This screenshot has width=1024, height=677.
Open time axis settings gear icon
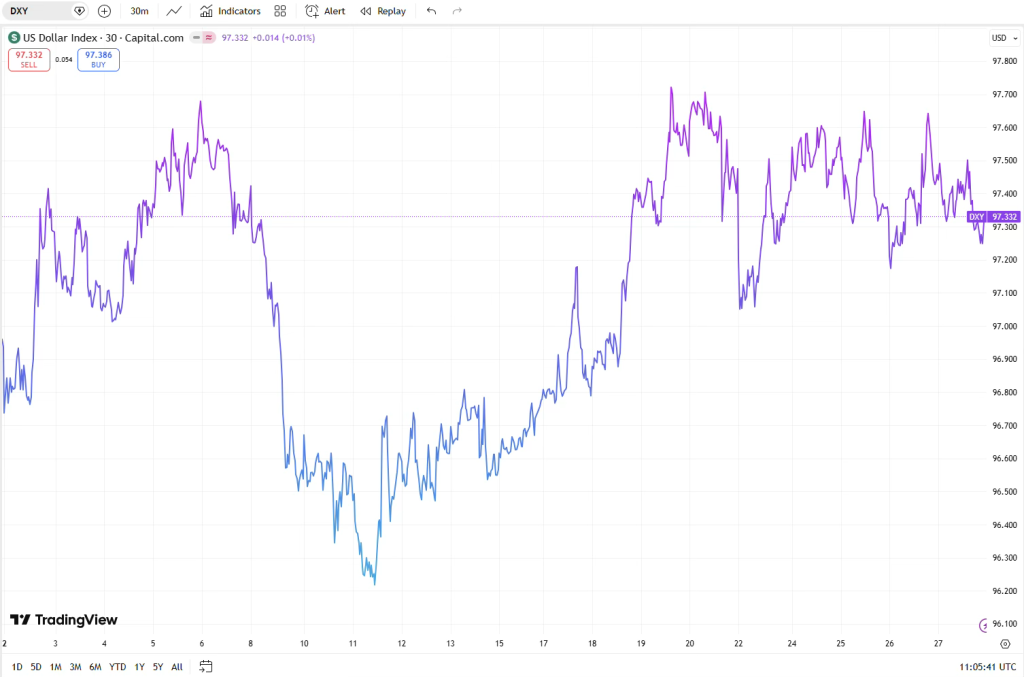pos(1005,644)
